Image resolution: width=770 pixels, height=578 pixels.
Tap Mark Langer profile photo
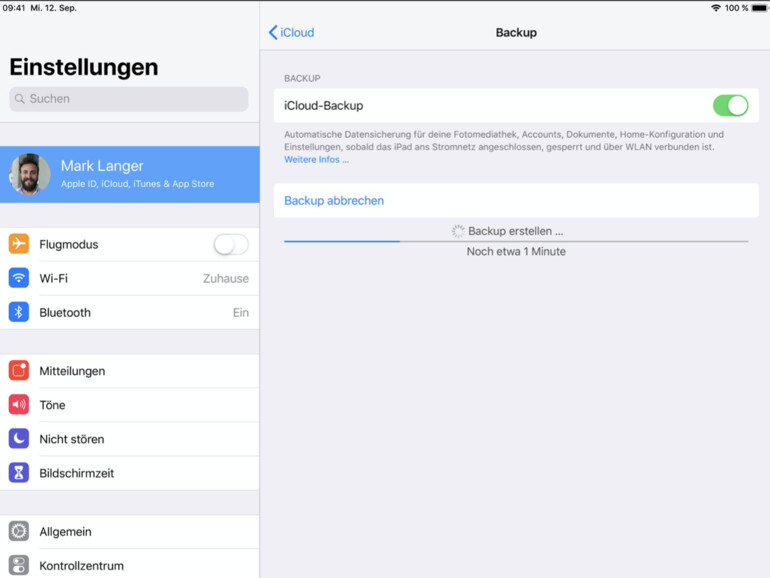coord(29,174)
